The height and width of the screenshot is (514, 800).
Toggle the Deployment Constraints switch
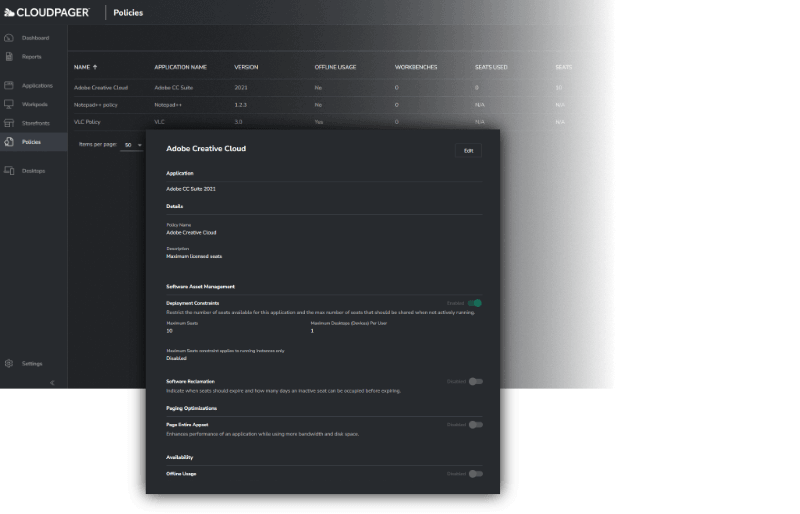[x=475, y=303]
